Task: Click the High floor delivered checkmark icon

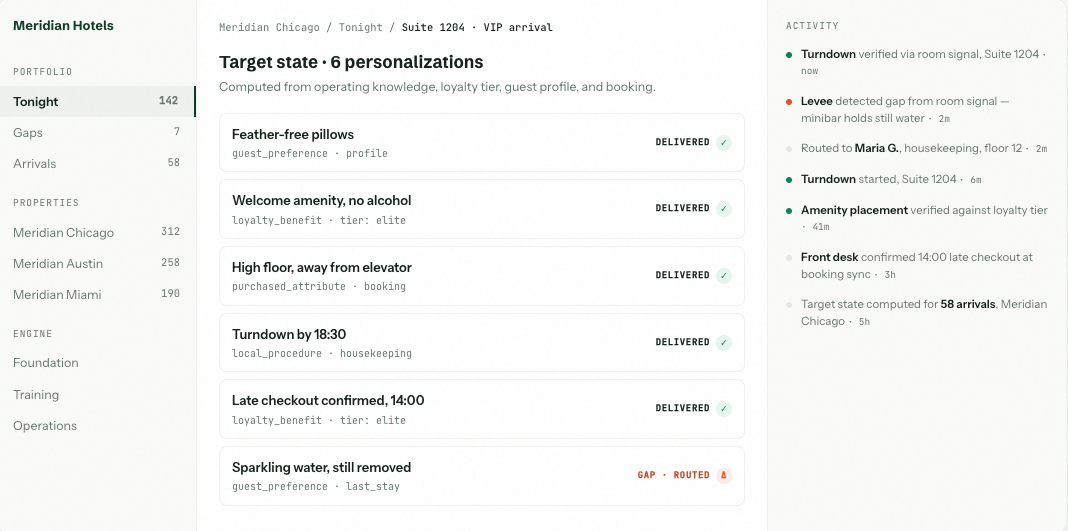Action: coord(723,275)
